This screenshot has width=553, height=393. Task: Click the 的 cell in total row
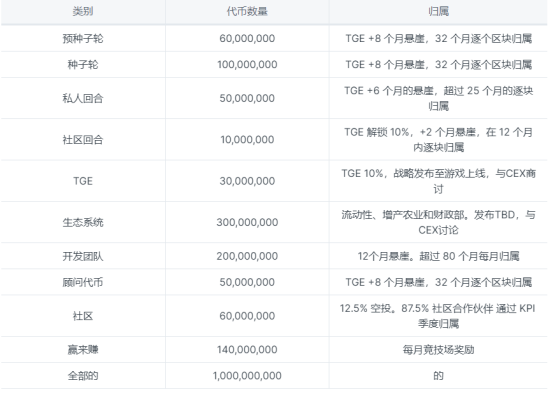tap(439, 376)
